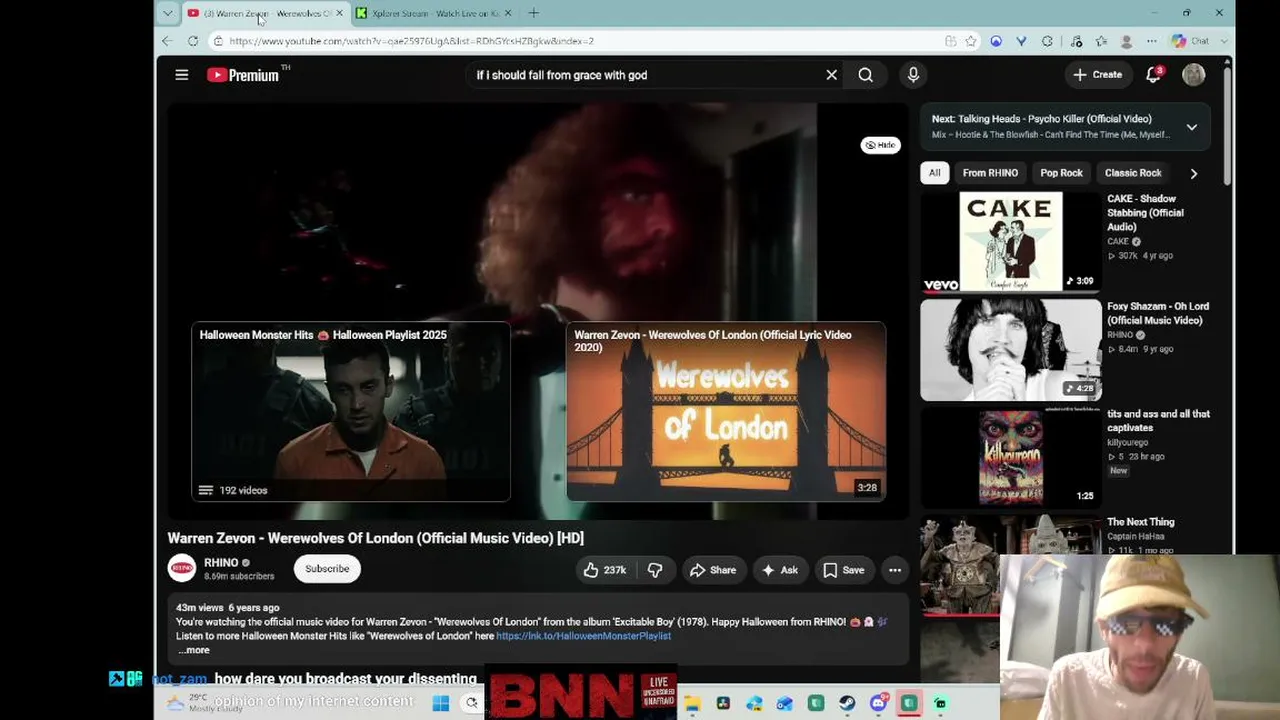The image size is (1280, 720).
Task: Close the Xplorer Stream browser tab
Action: point(508,13)
